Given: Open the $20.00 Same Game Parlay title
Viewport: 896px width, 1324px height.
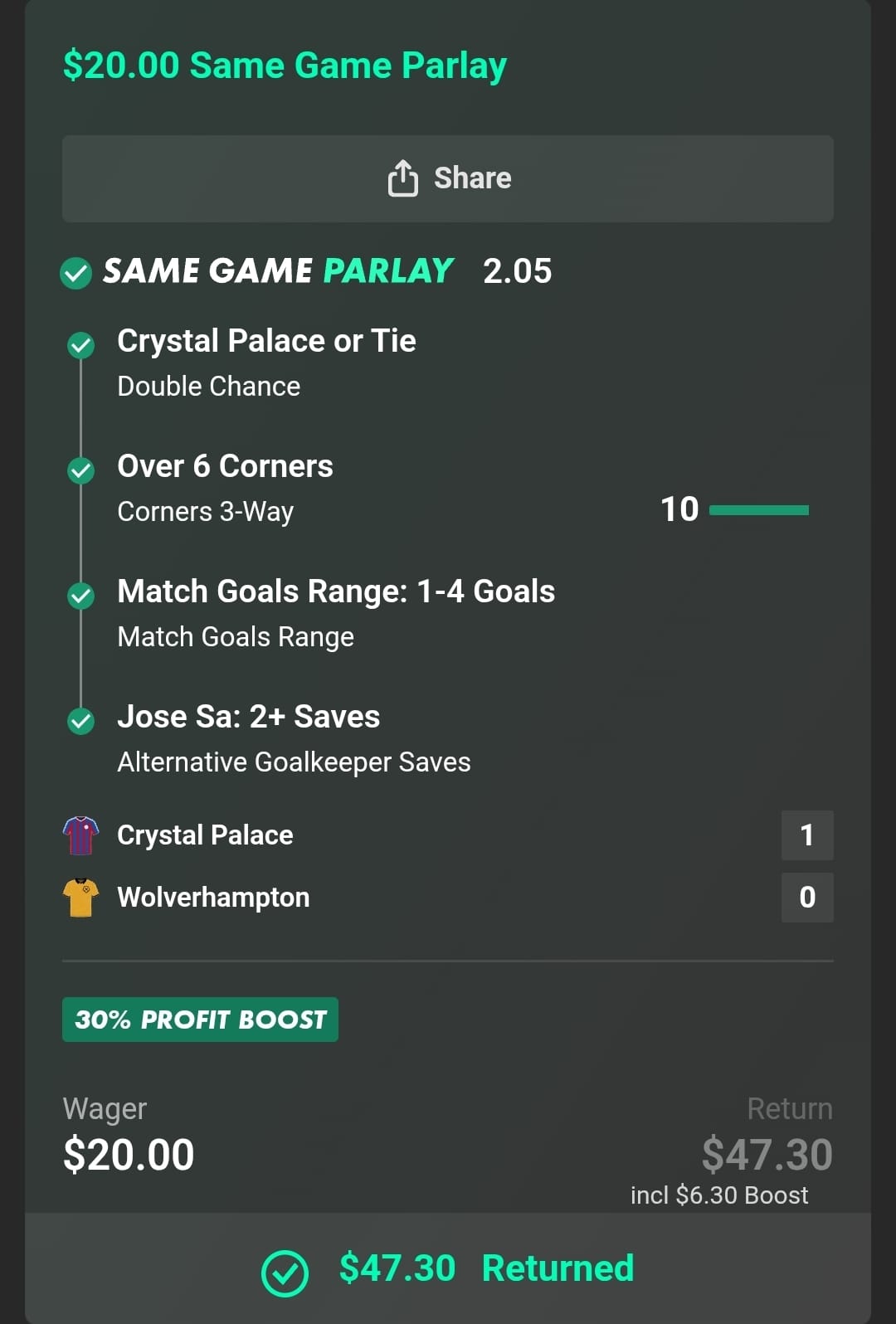Looking at the screenshot, I should (x=285, y=66).
